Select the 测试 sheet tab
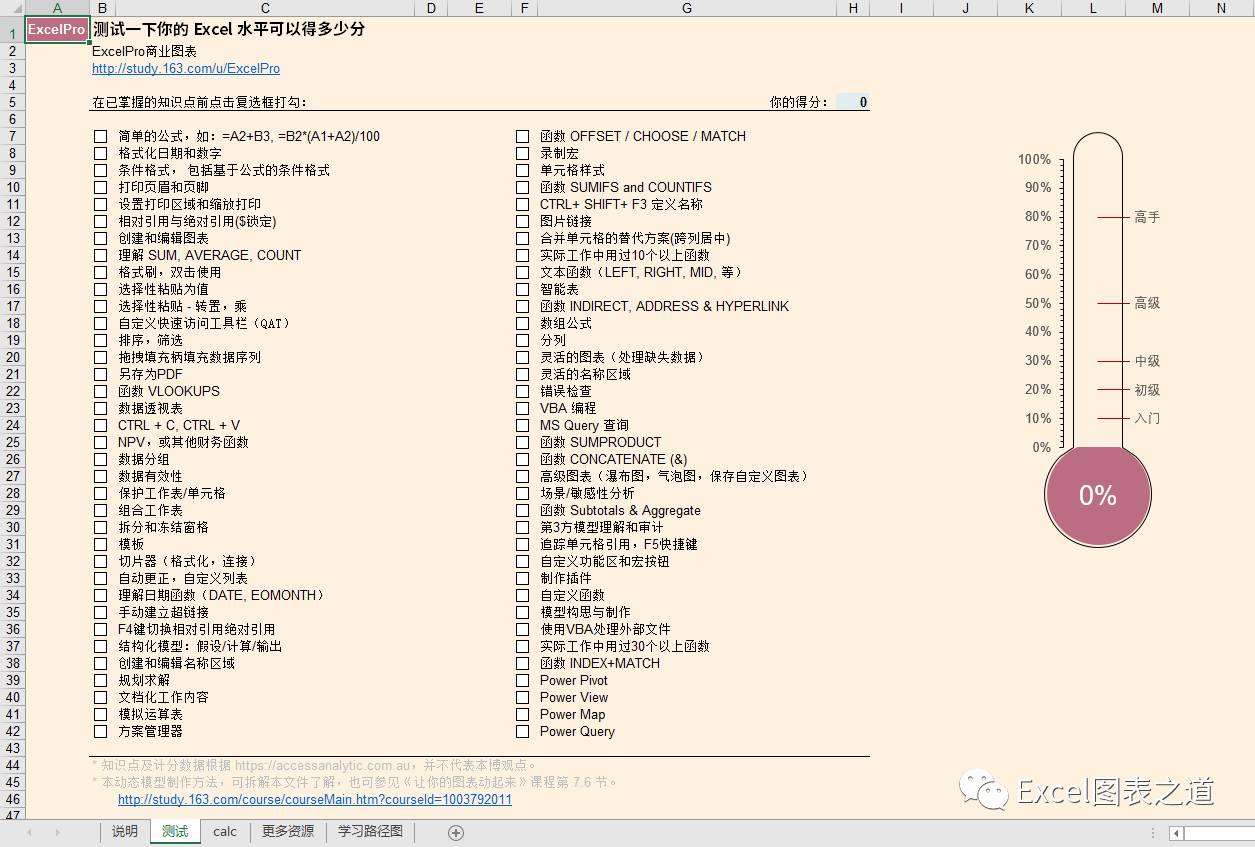 click(175, 832)
